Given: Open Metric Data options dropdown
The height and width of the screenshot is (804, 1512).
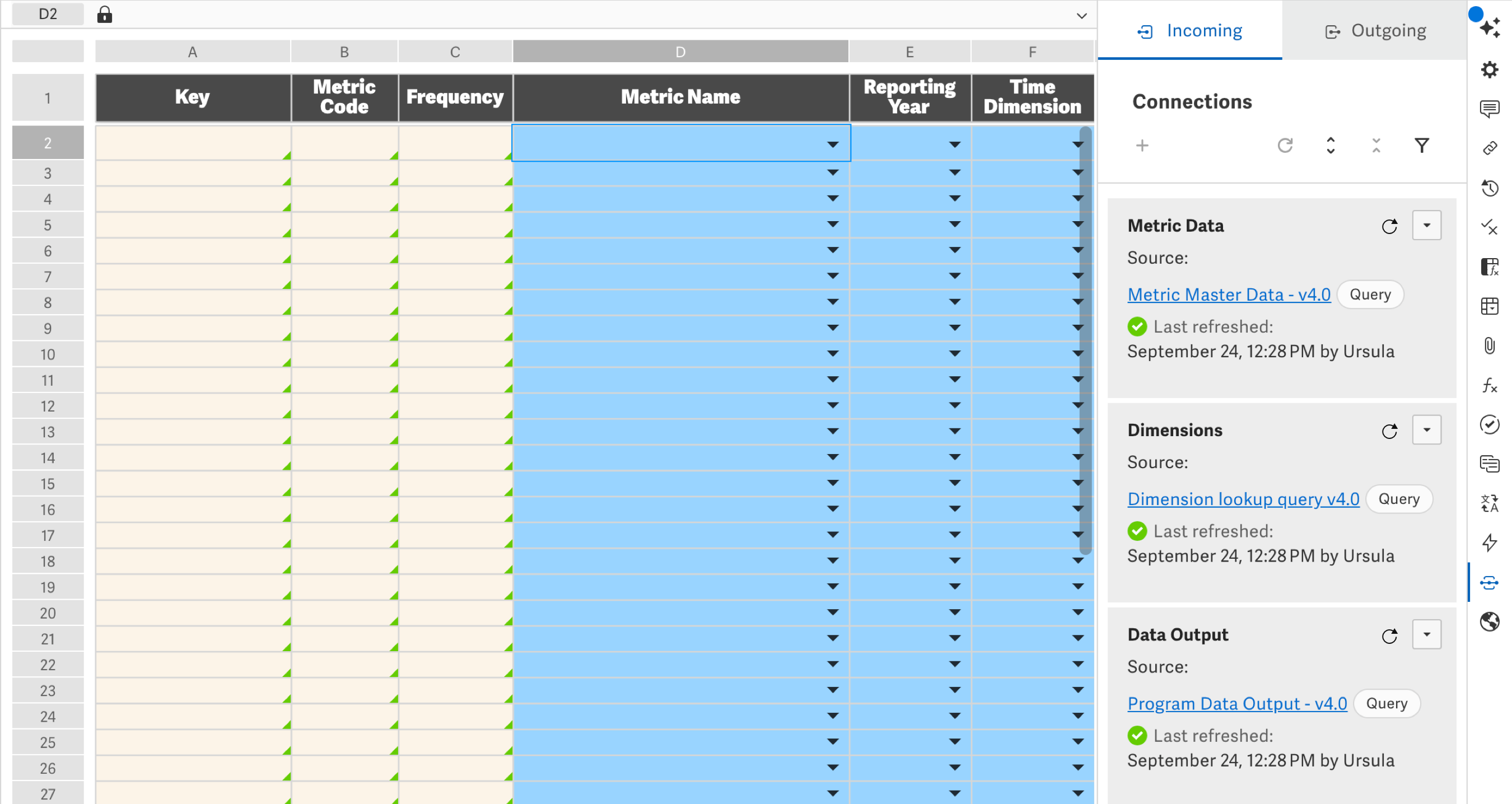Looking at the screenshot, I should [1427, 225].
